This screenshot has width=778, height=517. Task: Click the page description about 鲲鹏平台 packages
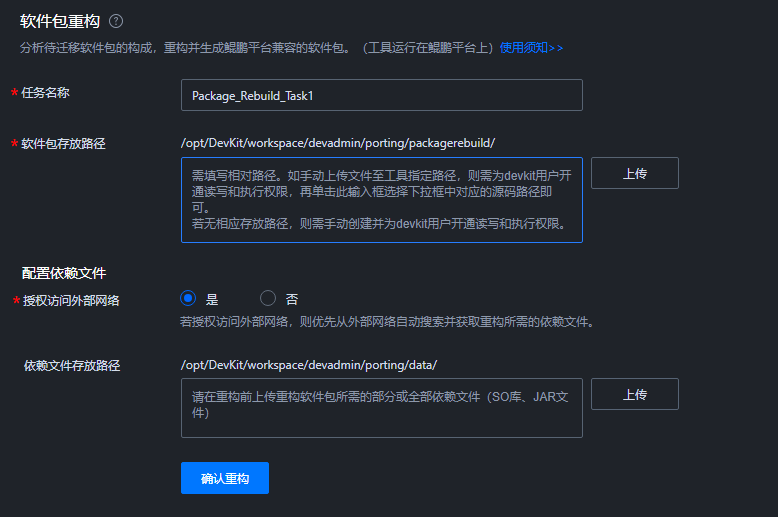(x=256, y=48)
